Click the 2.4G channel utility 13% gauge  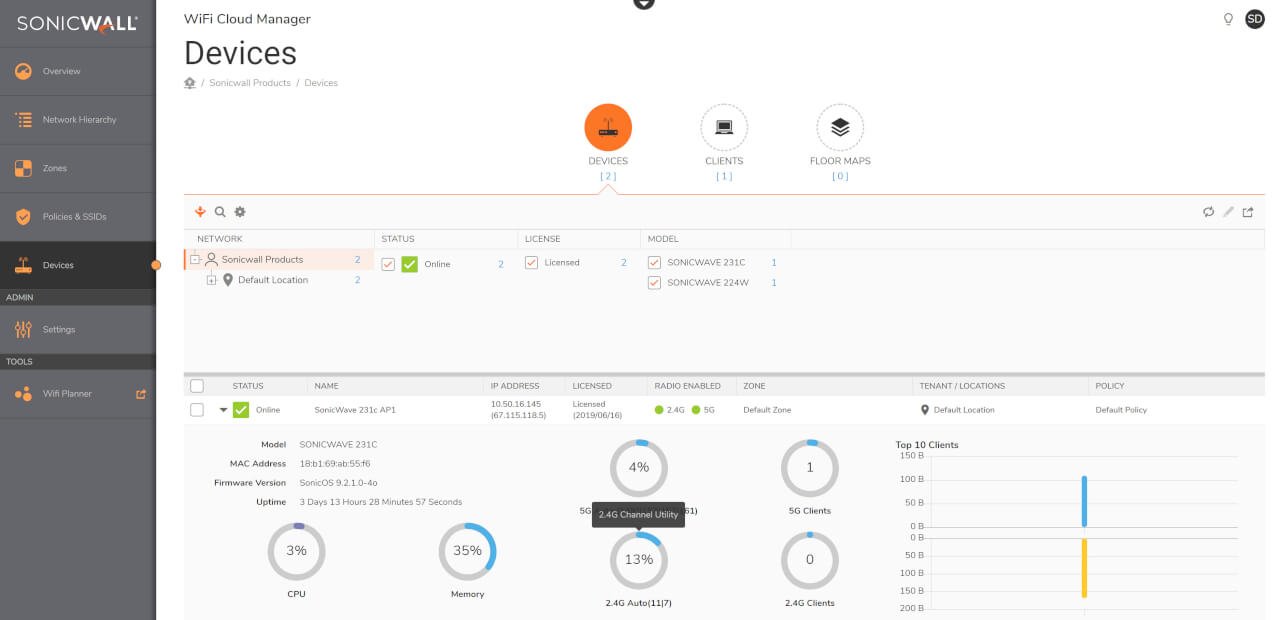pyautogui.click(x=639, y=560)
